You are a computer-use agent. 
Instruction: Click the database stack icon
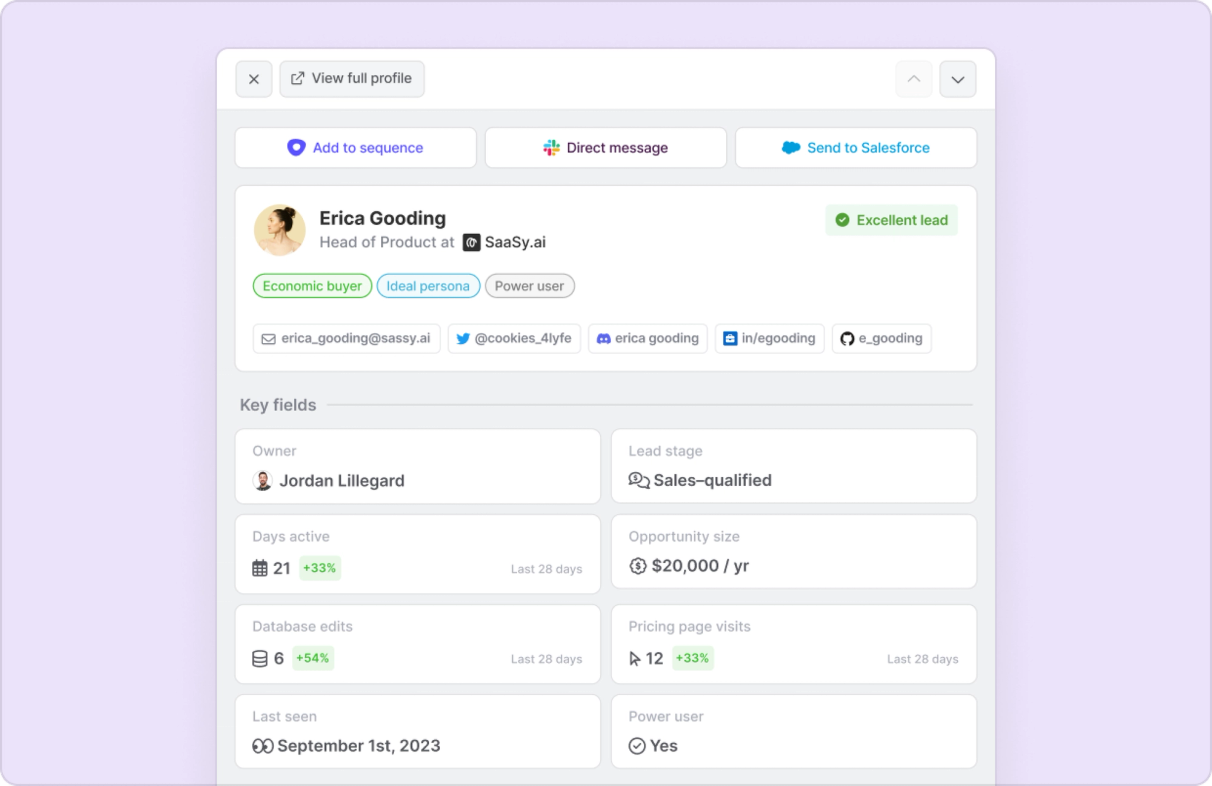tap(260, 658)
